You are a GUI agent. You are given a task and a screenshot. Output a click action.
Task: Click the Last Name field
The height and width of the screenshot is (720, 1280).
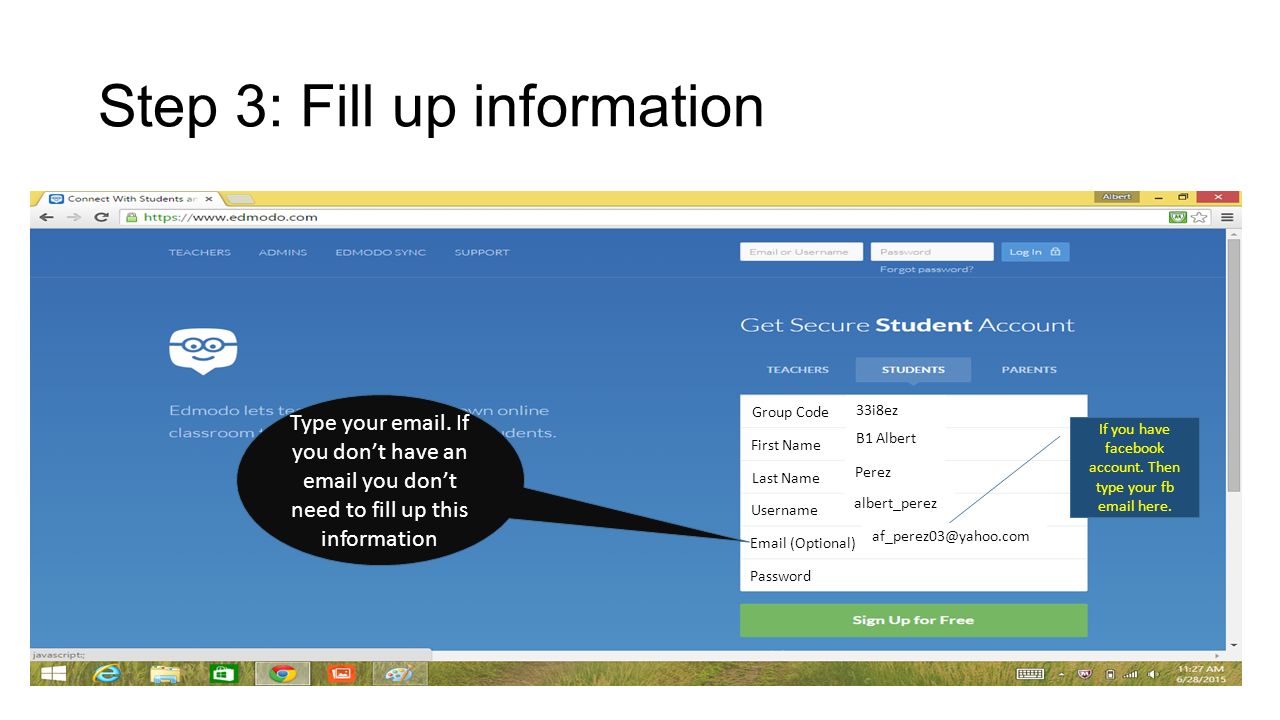913,477
